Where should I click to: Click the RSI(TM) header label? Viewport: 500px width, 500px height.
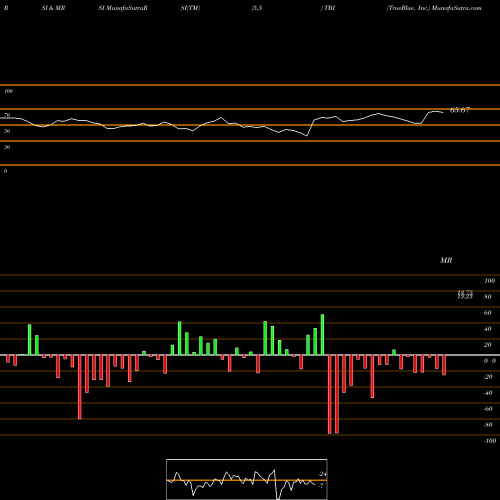[x=190, y=8]
